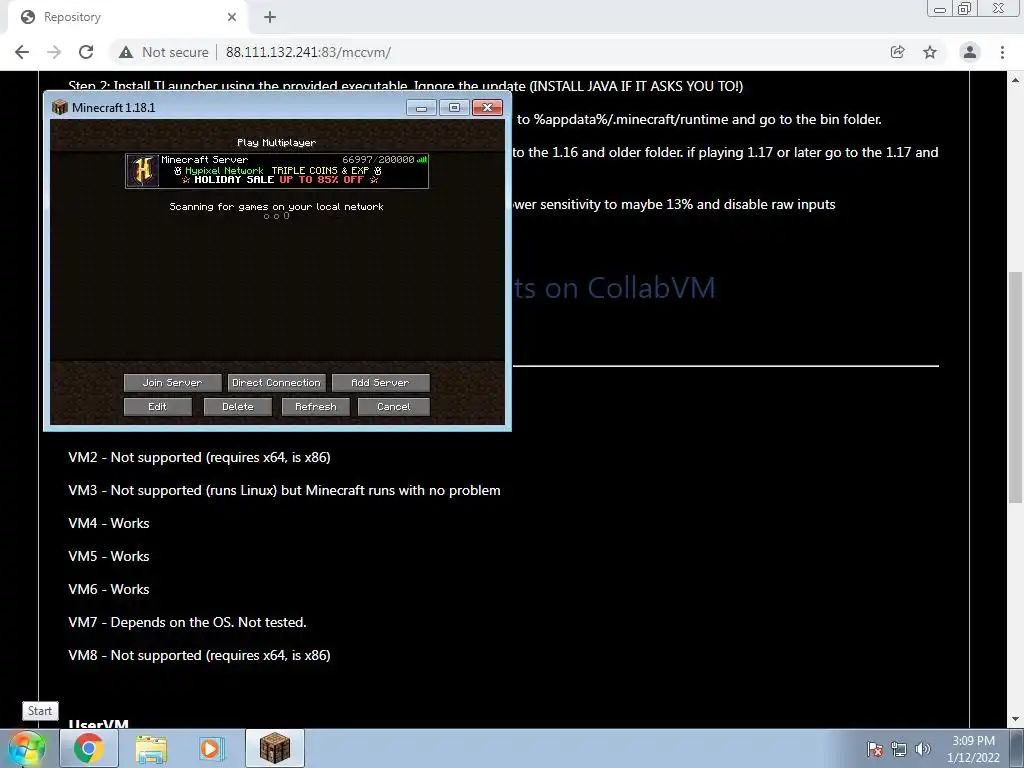Share this page icon
Screen dimensions: 1024x768
click(x=898, y=52)
